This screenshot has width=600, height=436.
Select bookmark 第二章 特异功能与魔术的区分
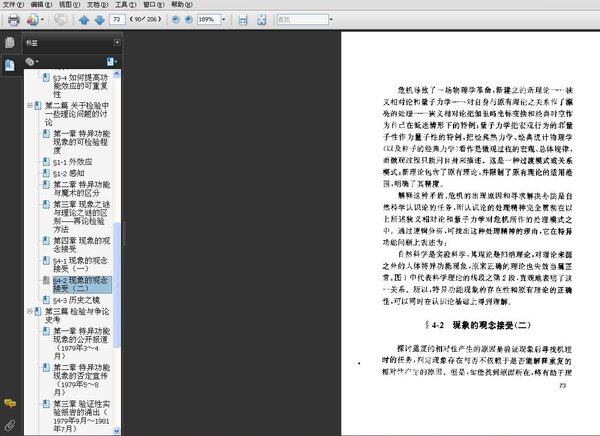[x=82, y=189]
